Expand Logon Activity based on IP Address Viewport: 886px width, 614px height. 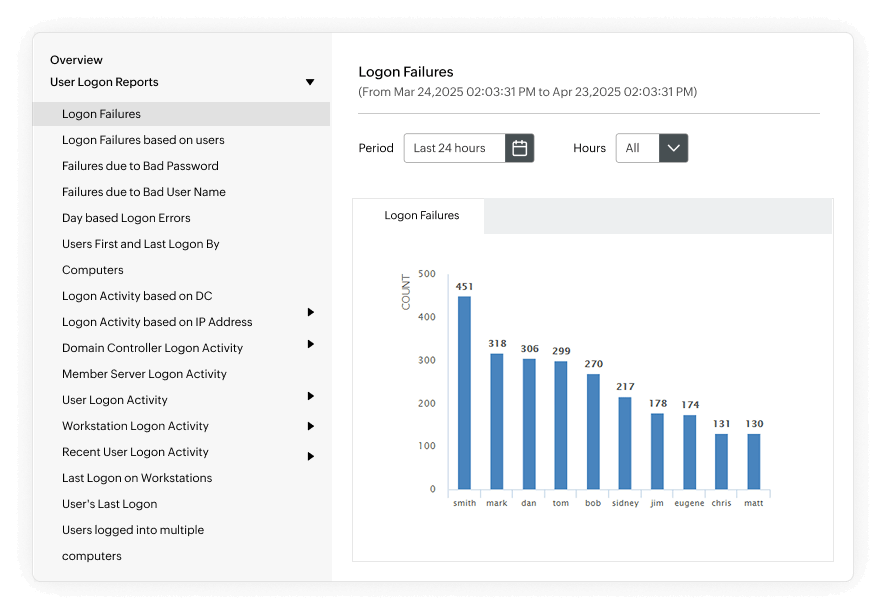310,321
